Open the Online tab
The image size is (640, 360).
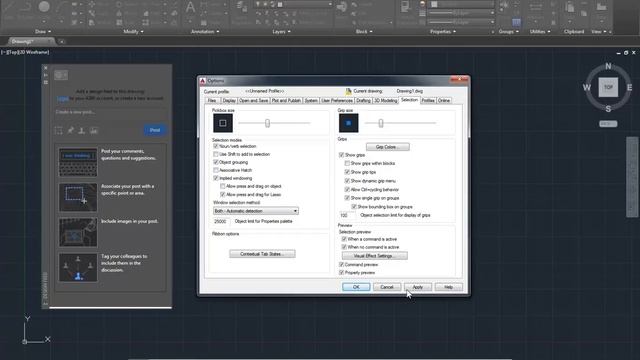[444, 100]
